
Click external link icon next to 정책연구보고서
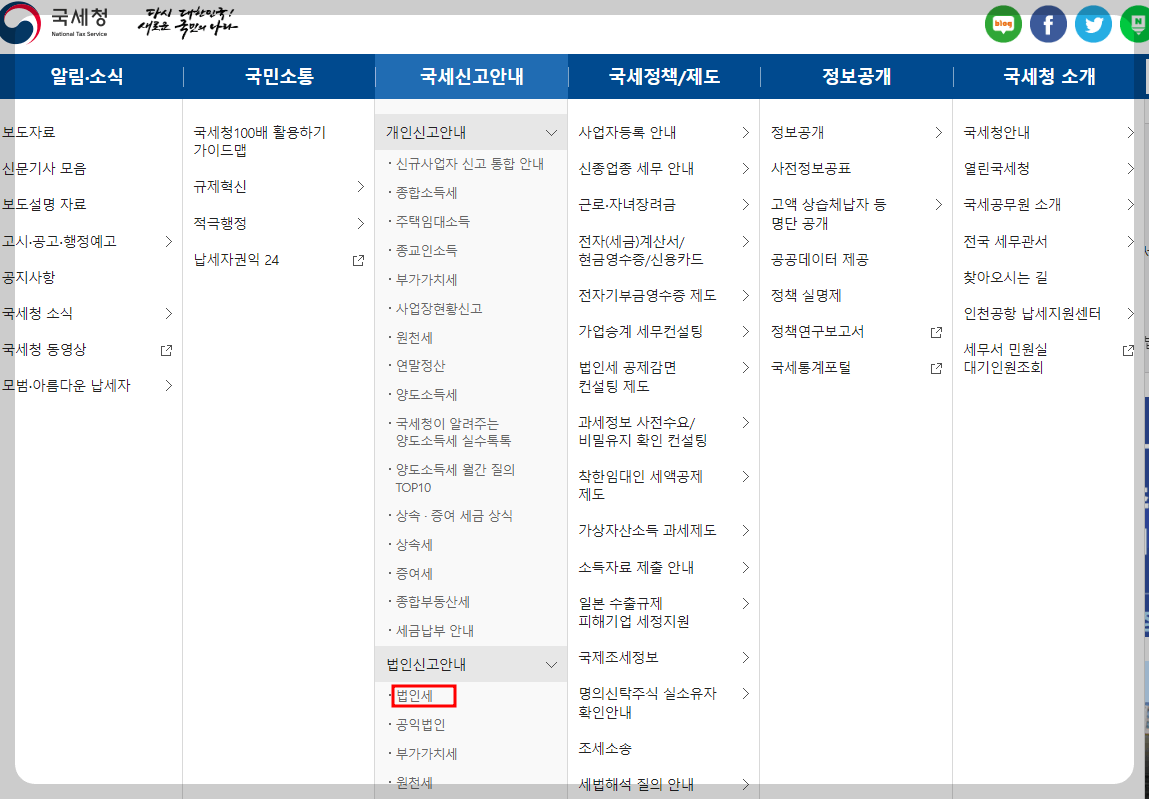tap(936, 331)
